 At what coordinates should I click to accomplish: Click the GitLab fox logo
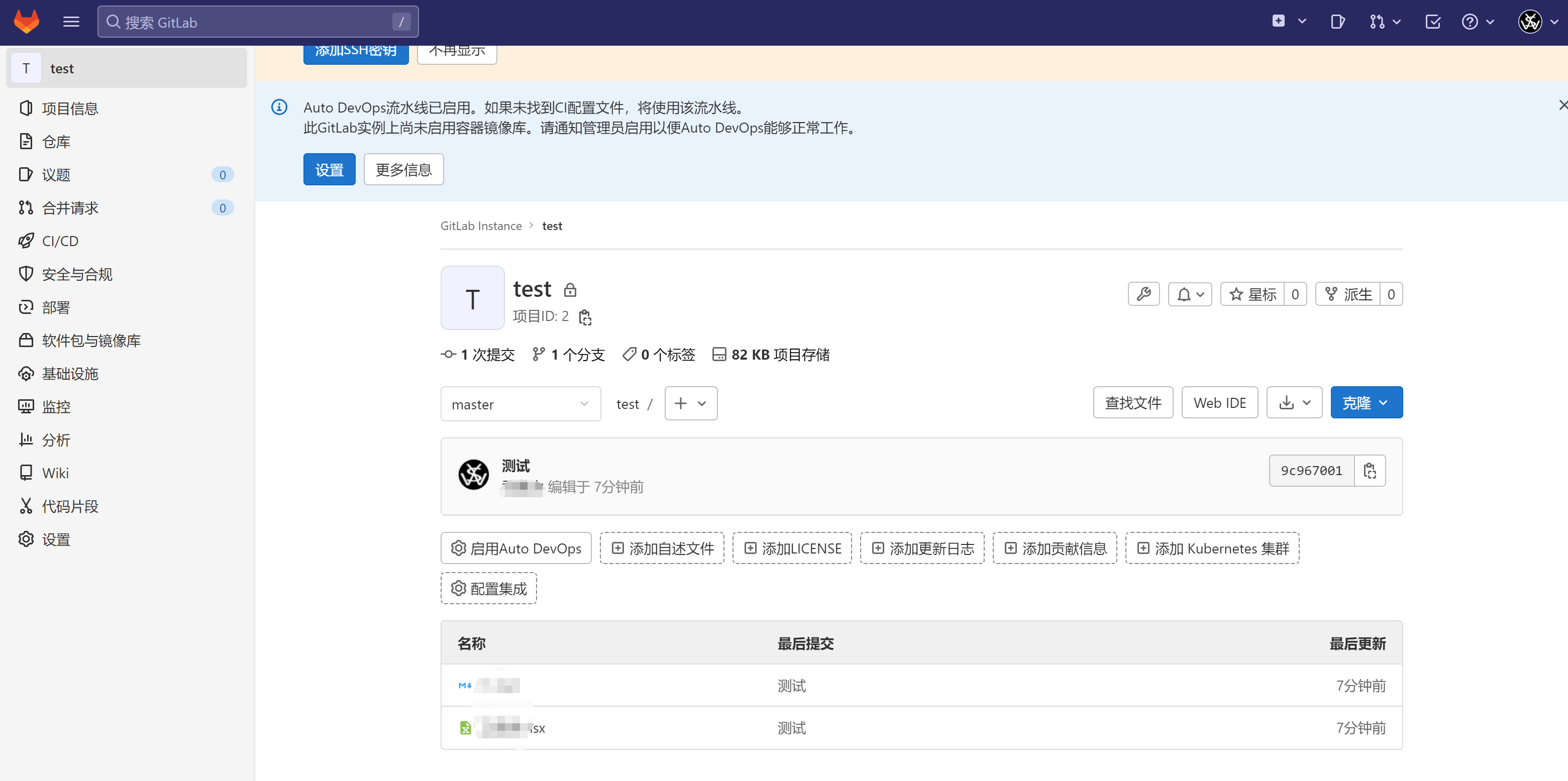(26, 22)
